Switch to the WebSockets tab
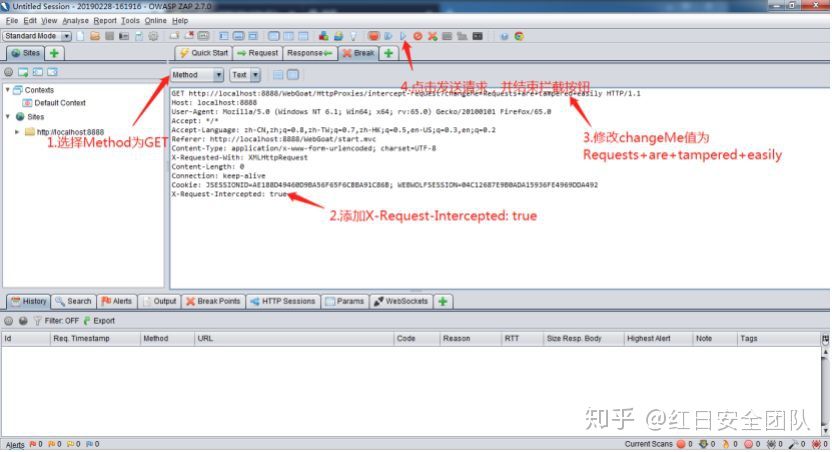 tap(401, 301)
